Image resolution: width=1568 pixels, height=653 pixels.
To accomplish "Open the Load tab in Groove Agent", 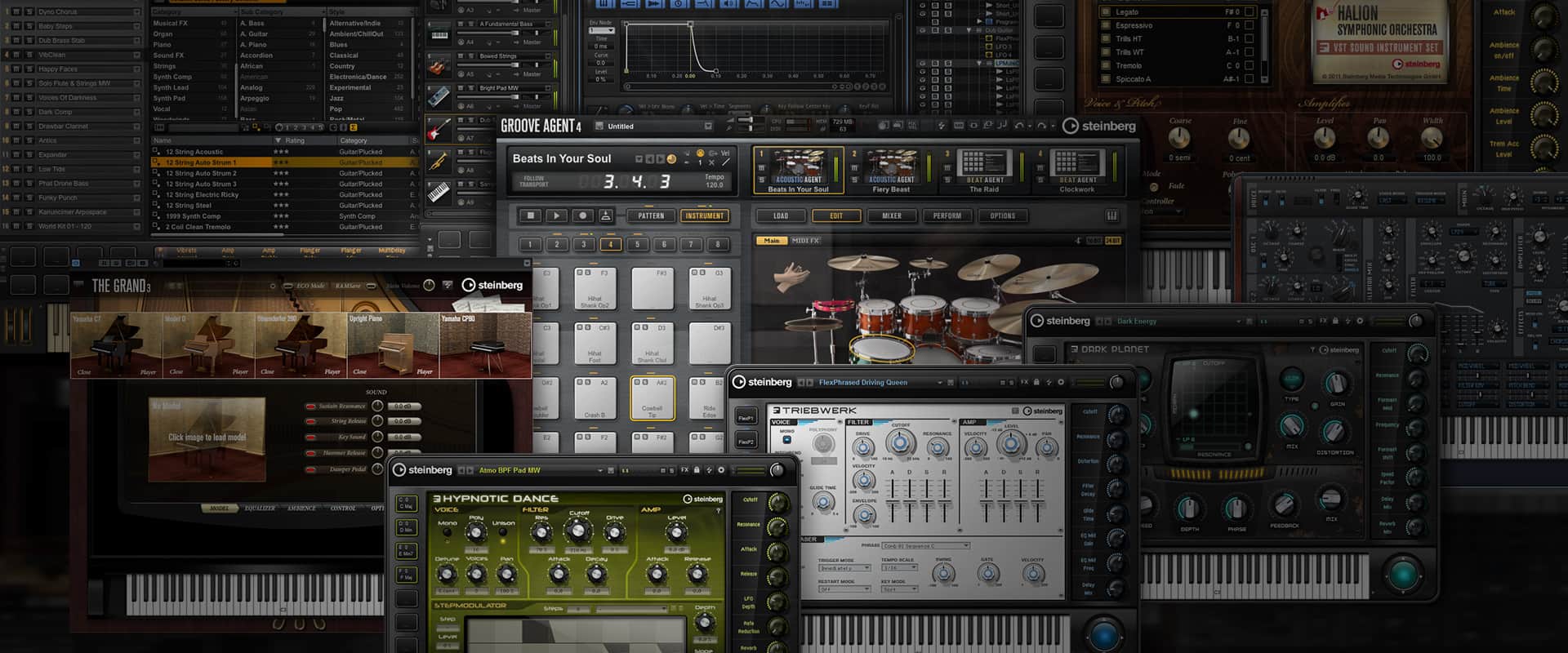I will [x=781, y=215].
